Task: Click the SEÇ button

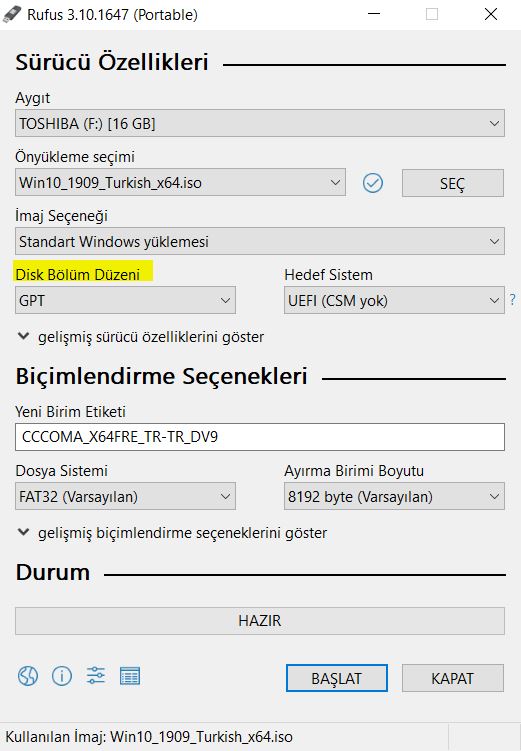Action: coord(453,183)
